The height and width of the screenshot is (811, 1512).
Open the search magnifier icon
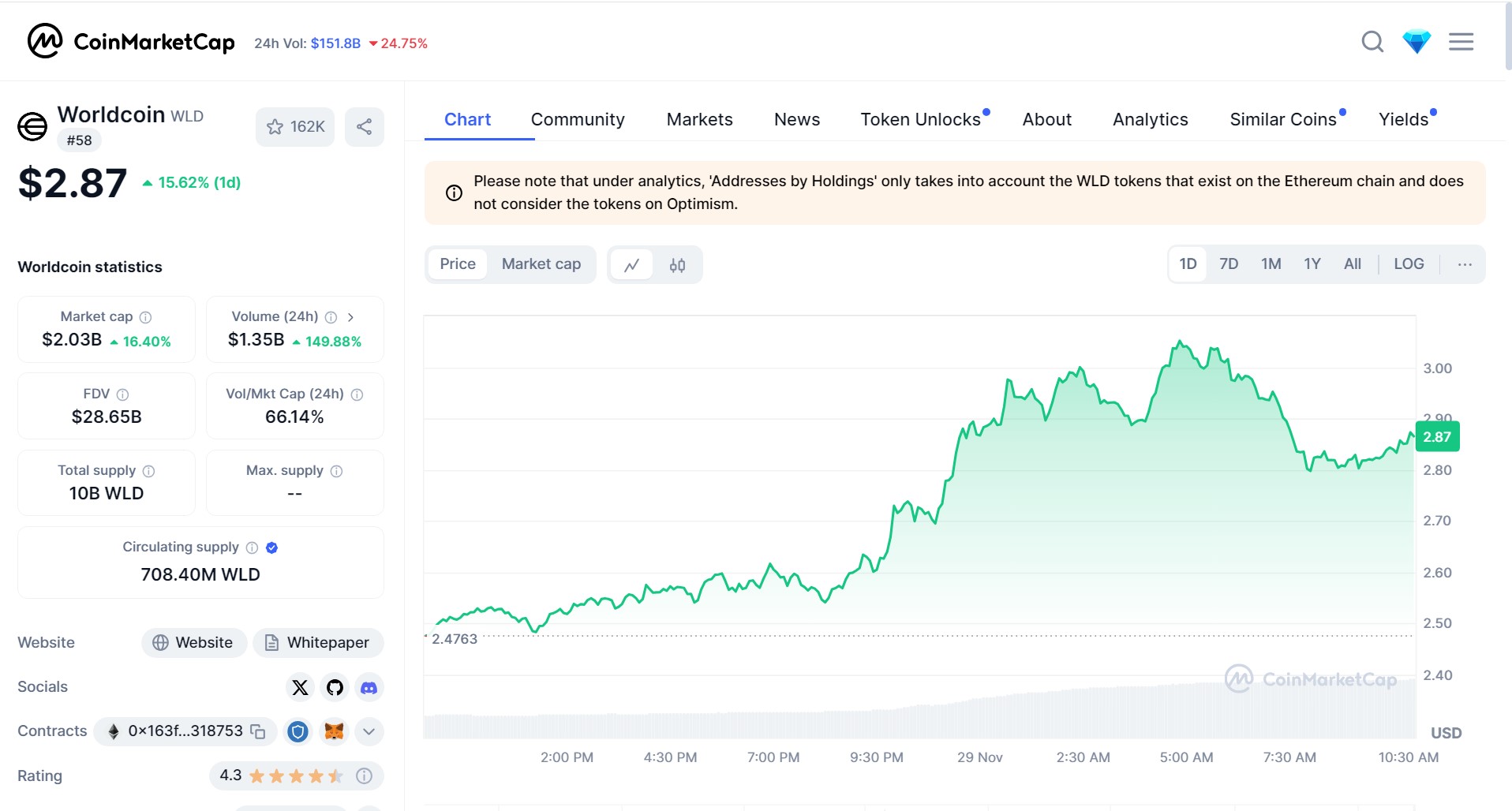click(x=1372, y=42)
